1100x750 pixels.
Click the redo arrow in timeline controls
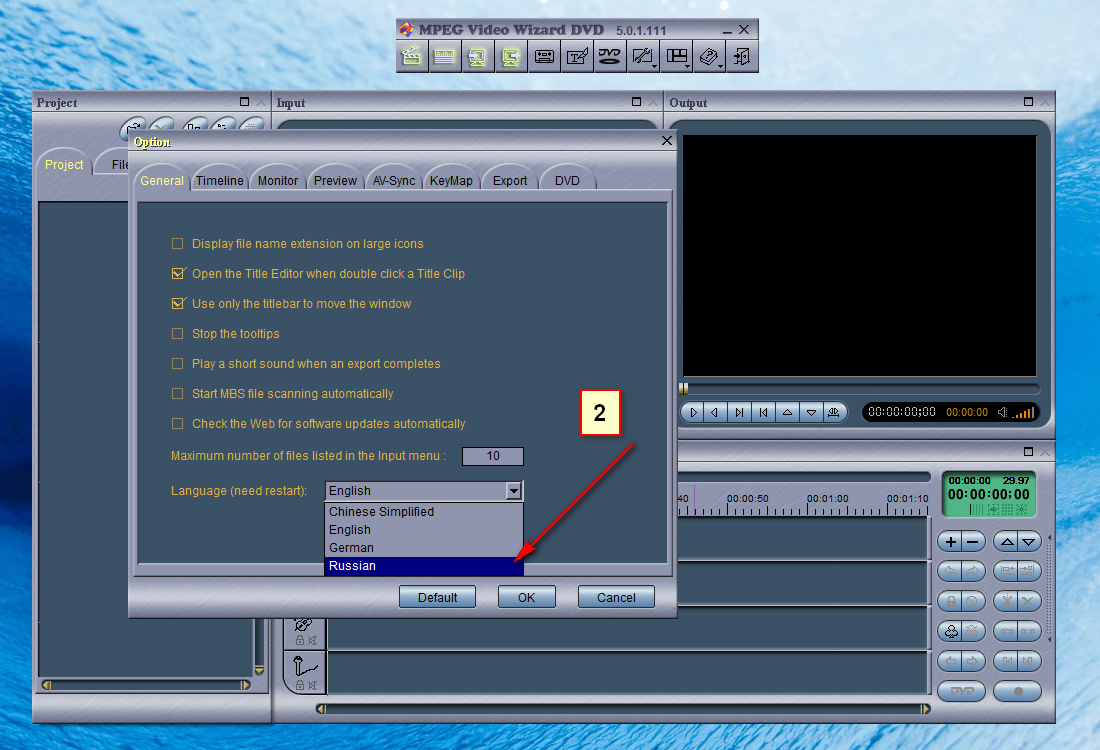click(972, 572)
